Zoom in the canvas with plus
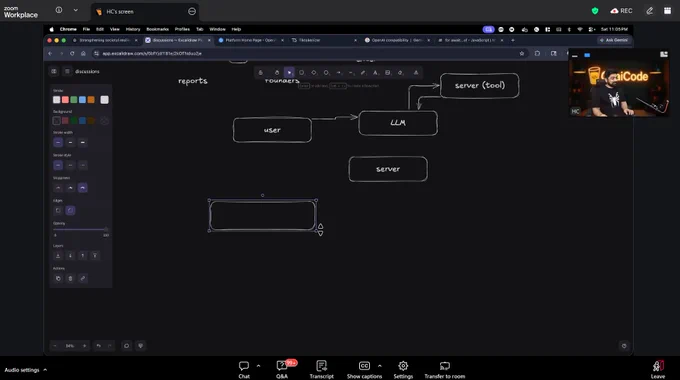Image resolution: width=680 pixels, height=380 pixels. pyautogui.click(x=84, y=346)
